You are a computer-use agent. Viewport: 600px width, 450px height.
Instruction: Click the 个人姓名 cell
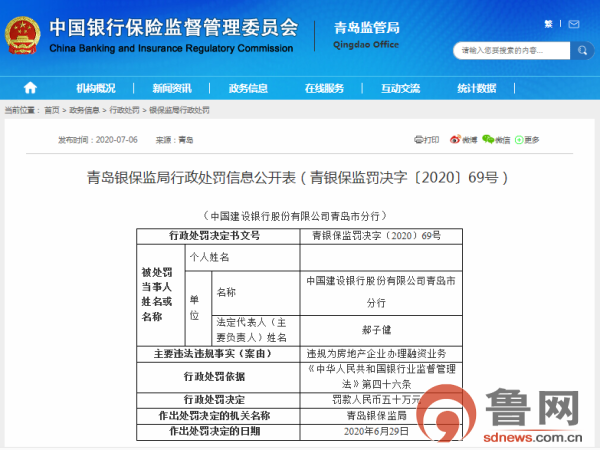[x=243, y=258]
